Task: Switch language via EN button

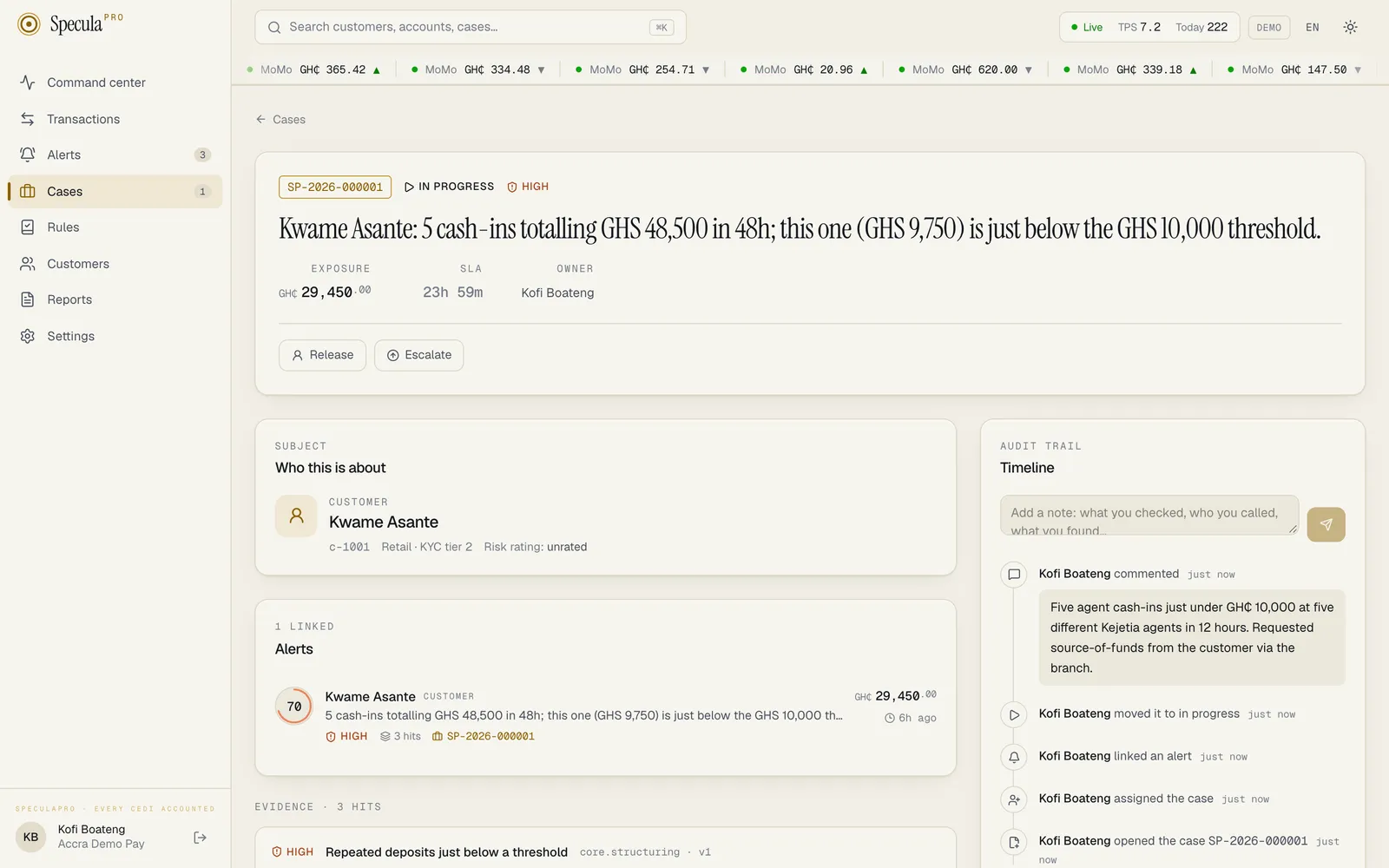Action: click(1313, 27)
